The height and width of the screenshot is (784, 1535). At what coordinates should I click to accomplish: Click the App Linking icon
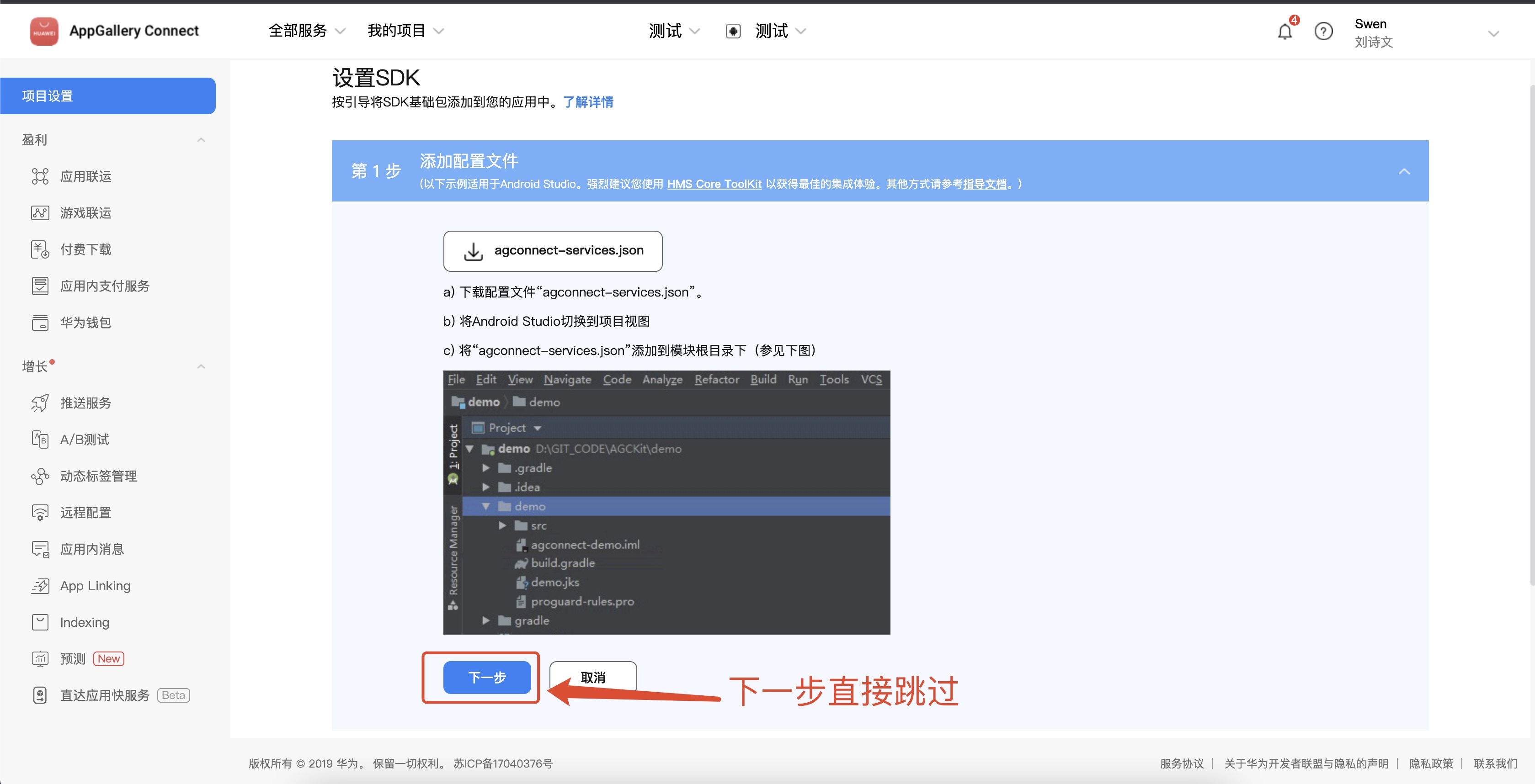40,586
